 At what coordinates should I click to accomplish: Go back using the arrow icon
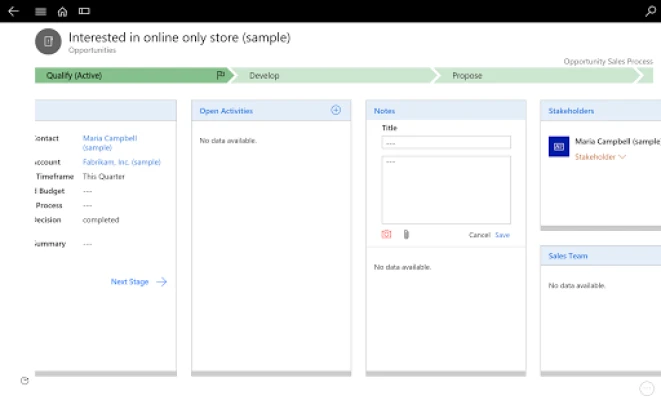(13, 11)
